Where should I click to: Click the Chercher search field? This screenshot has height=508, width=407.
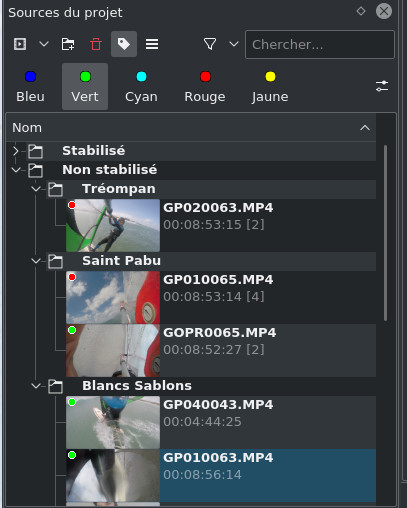(320, 44)
